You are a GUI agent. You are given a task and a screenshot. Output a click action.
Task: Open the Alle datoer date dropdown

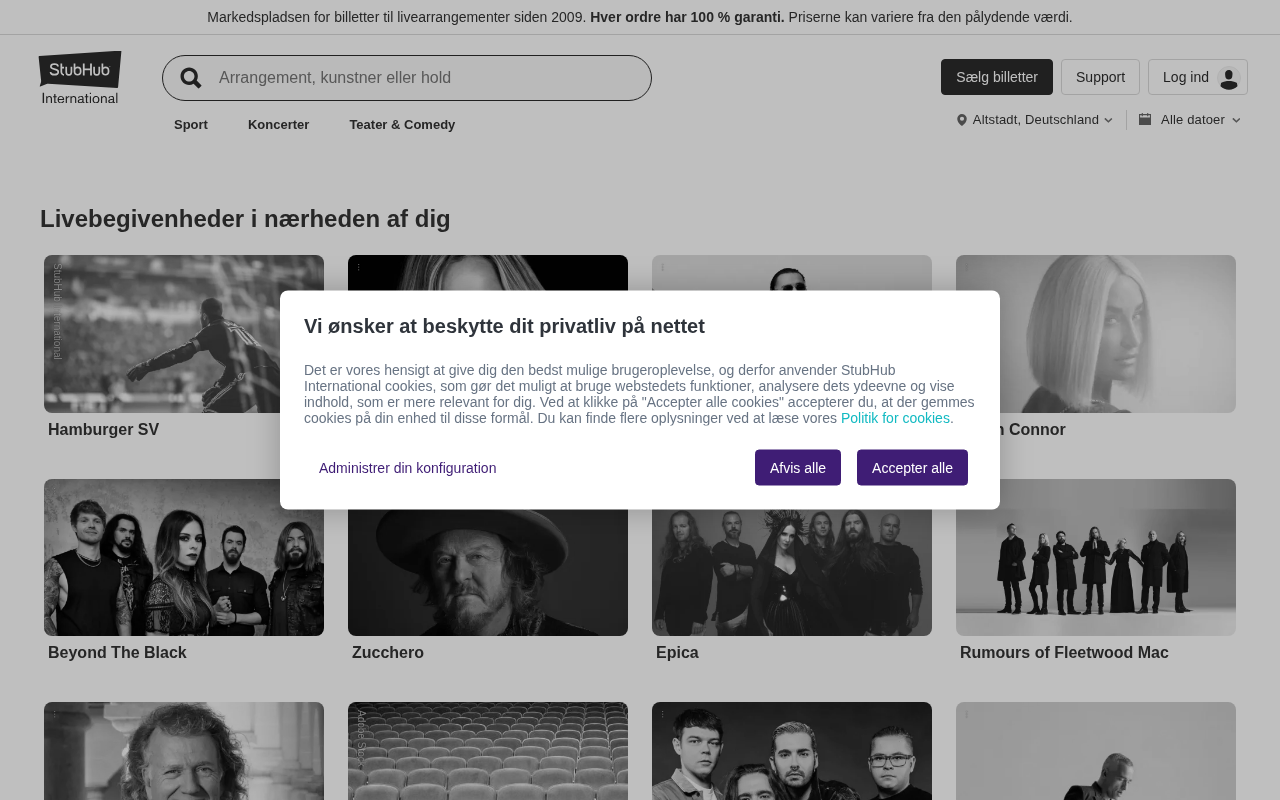[x=1193, y=120]
